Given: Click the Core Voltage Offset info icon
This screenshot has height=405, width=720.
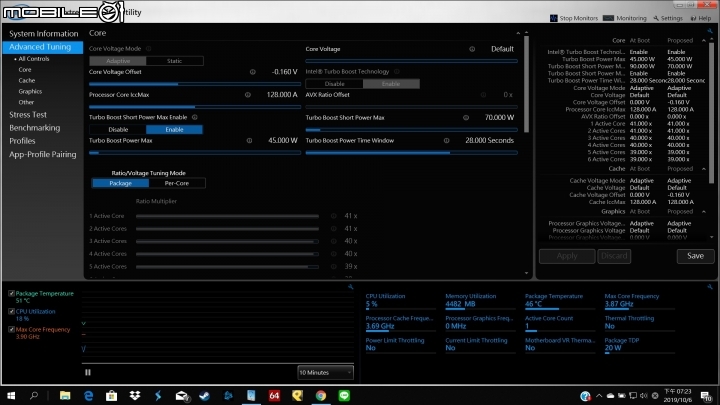Looking at the screenshot, I should coord(253,72).
